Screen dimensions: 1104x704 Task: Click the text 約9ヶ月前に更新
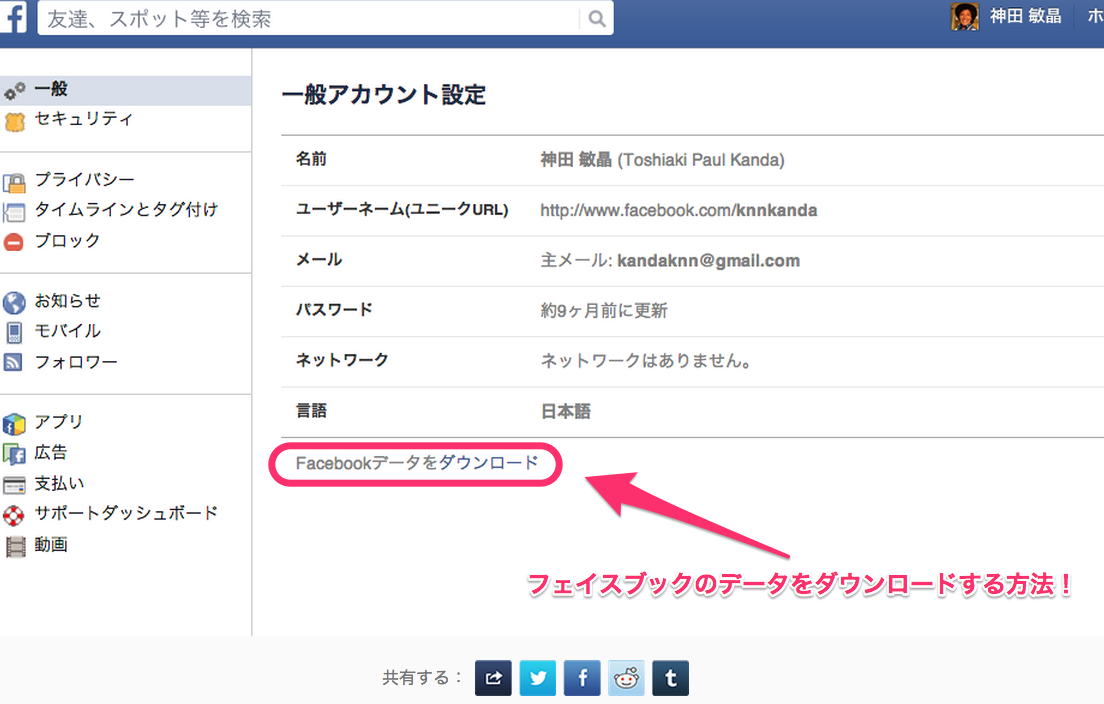coord(603,310)
